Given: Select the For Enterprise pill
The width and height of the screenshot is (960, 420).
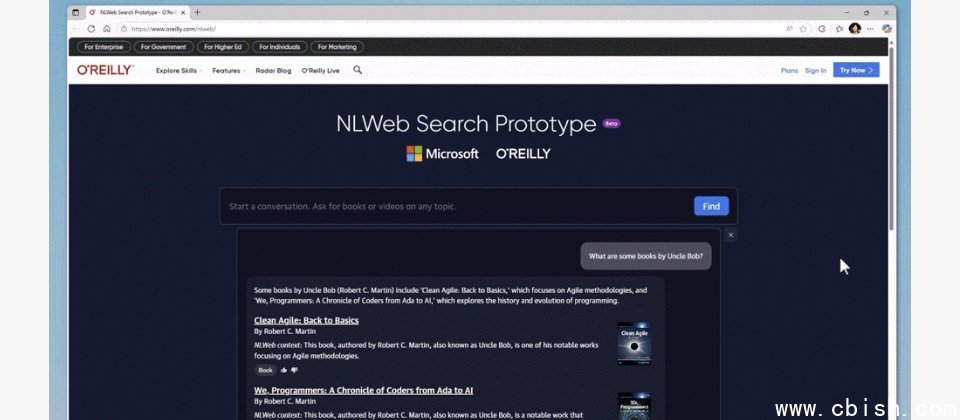Looking at the screenshot, I should click(x=104, y=47).
